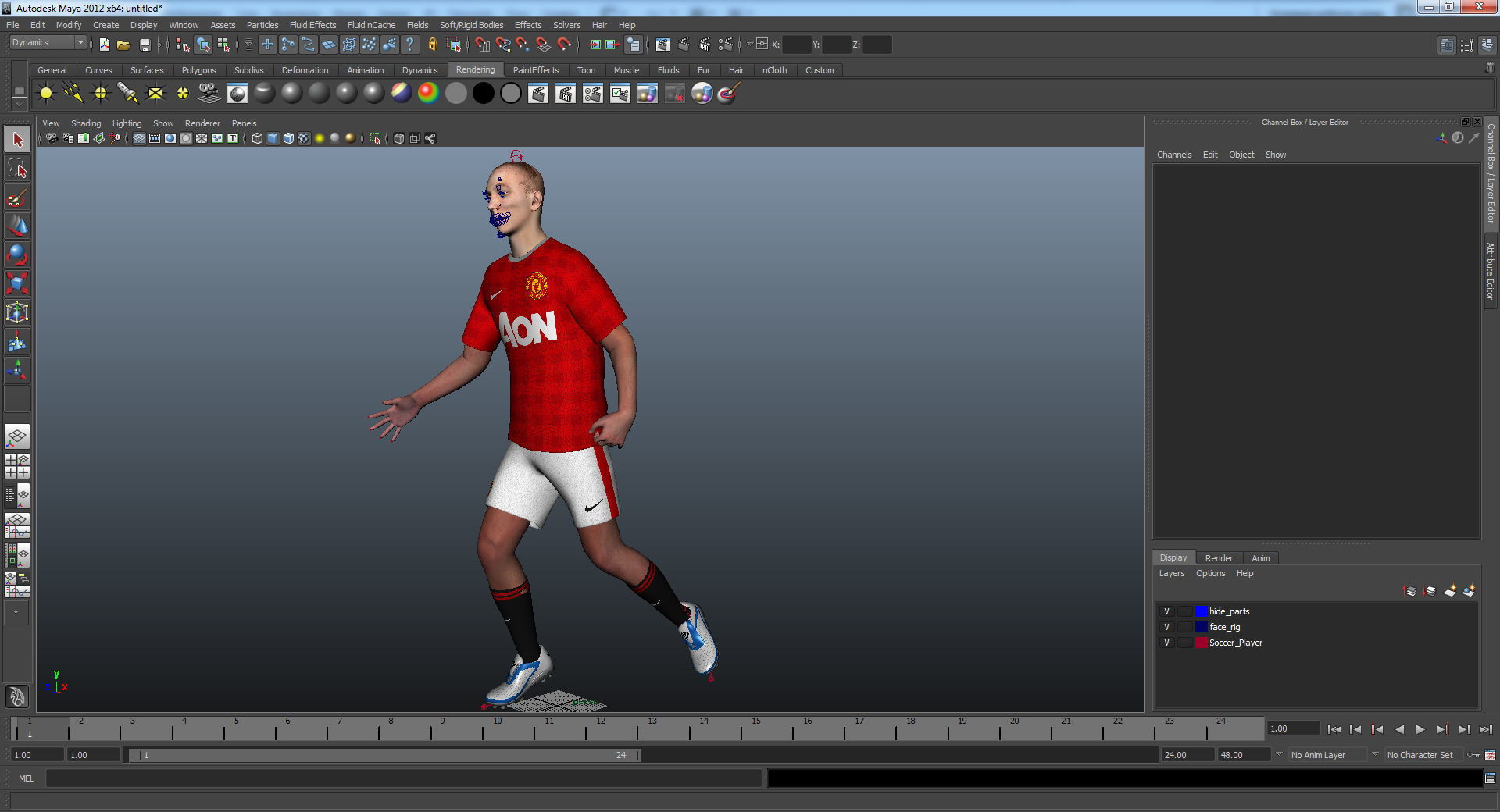
Task: Step forward one key
Action: point(1442,729)
